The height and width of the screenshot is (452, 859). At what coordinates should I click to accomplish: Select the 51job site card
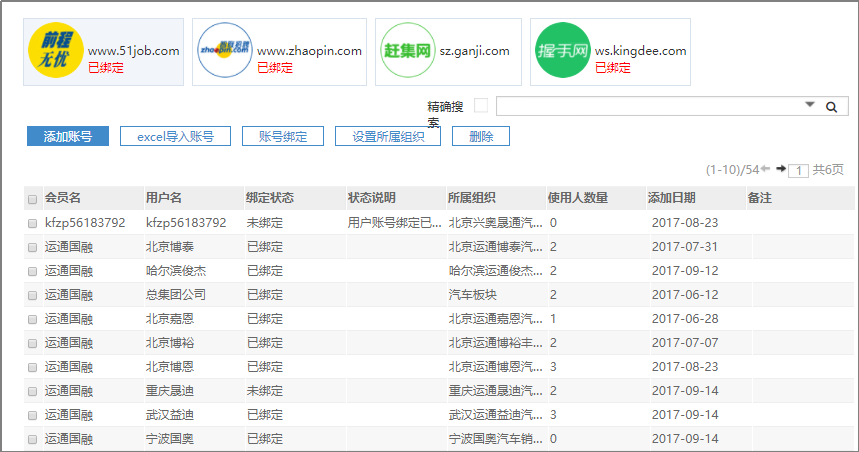pos(103,52)
